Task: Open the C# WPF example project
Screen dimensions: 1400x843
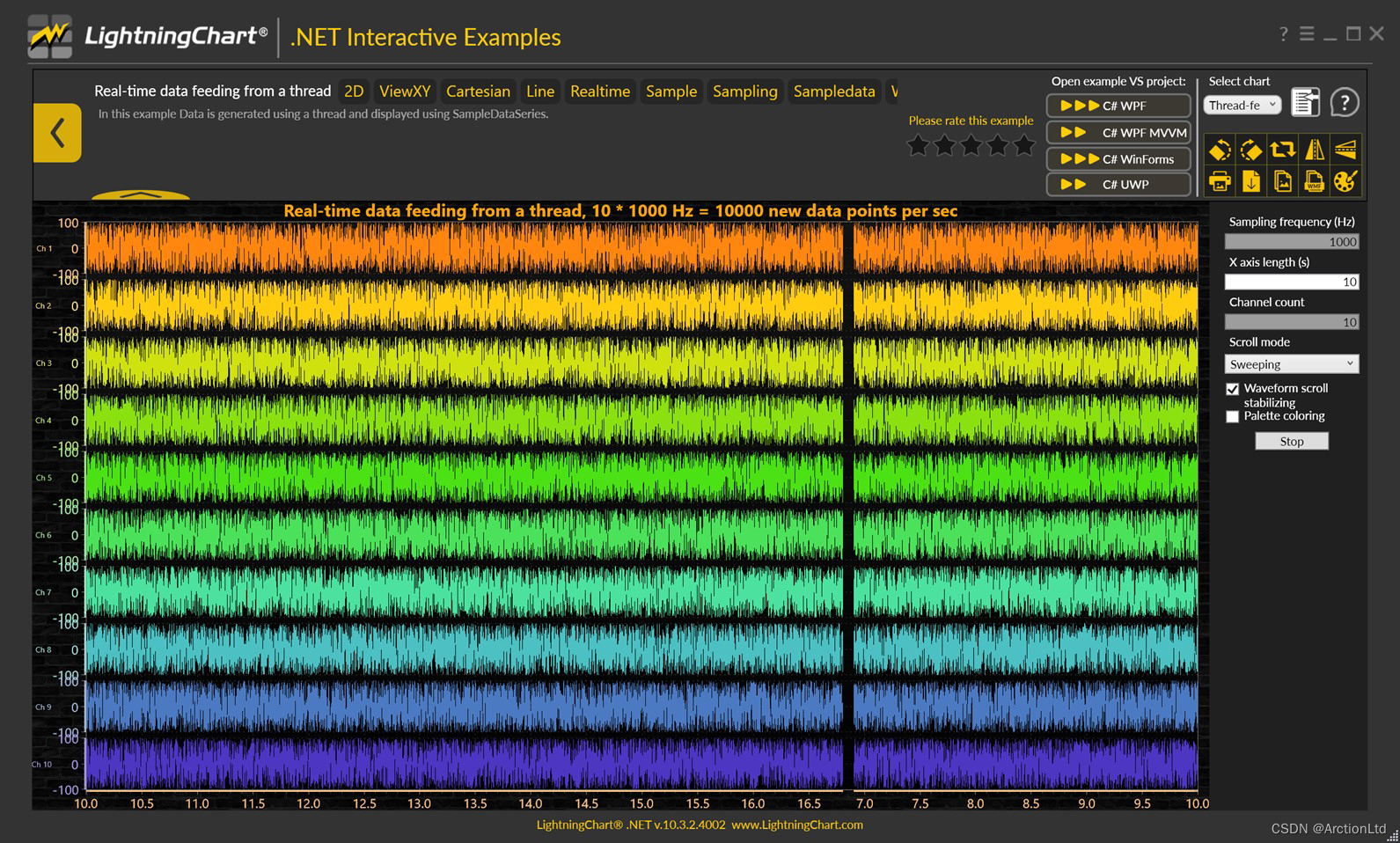Action: click(1118, 106)
